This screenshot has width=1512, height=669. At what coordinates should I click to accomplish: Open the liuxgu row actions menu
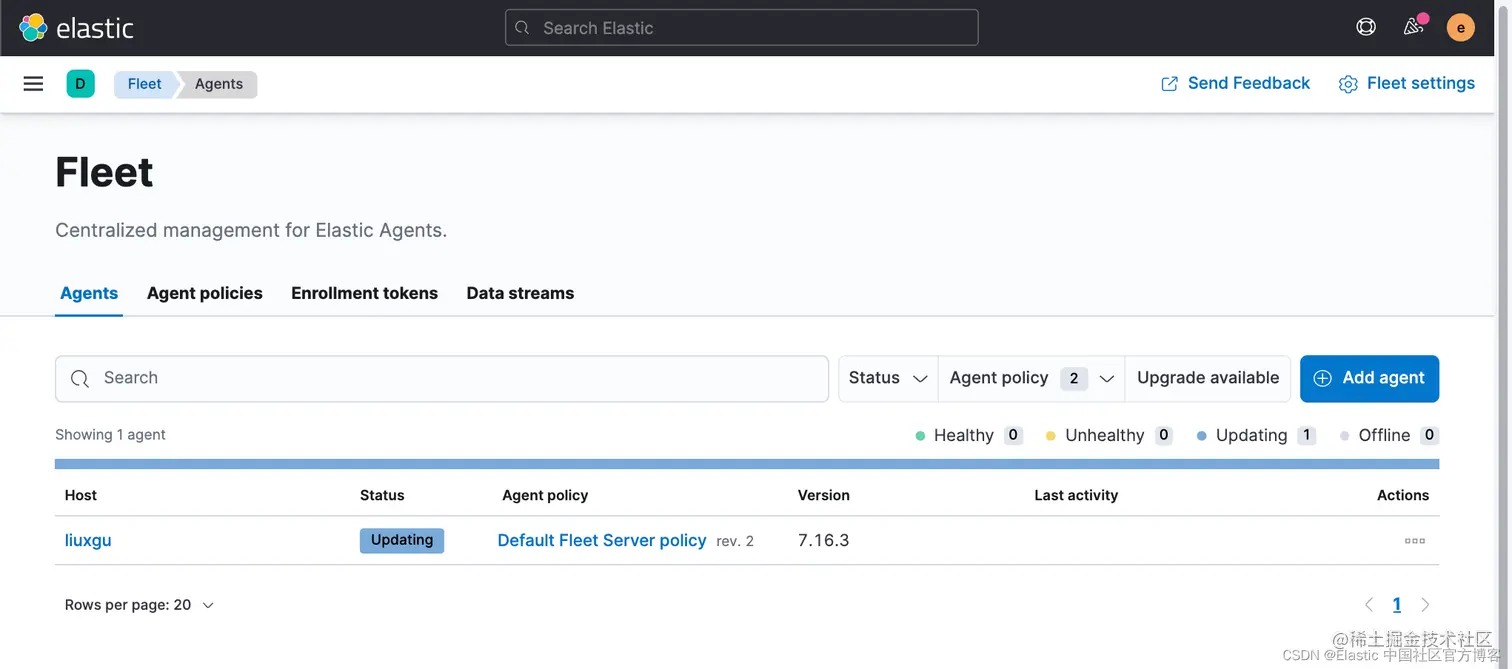[x=1414, y=541]
